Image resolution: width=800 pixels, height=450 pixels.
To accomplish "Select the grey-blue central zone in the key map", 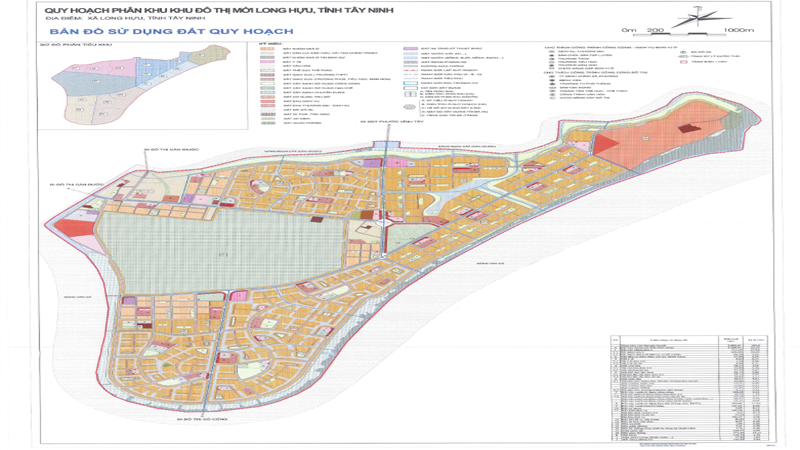I will 94,81.
